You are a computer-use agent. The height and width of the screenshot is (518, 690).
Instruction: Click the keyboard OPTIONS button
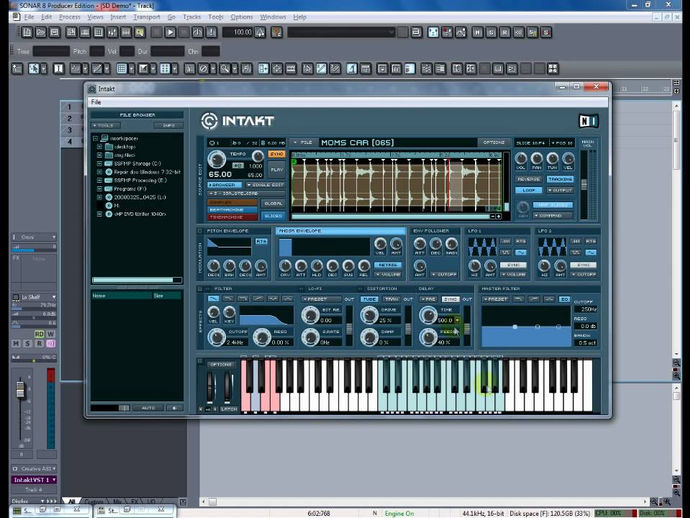[221, 364]
